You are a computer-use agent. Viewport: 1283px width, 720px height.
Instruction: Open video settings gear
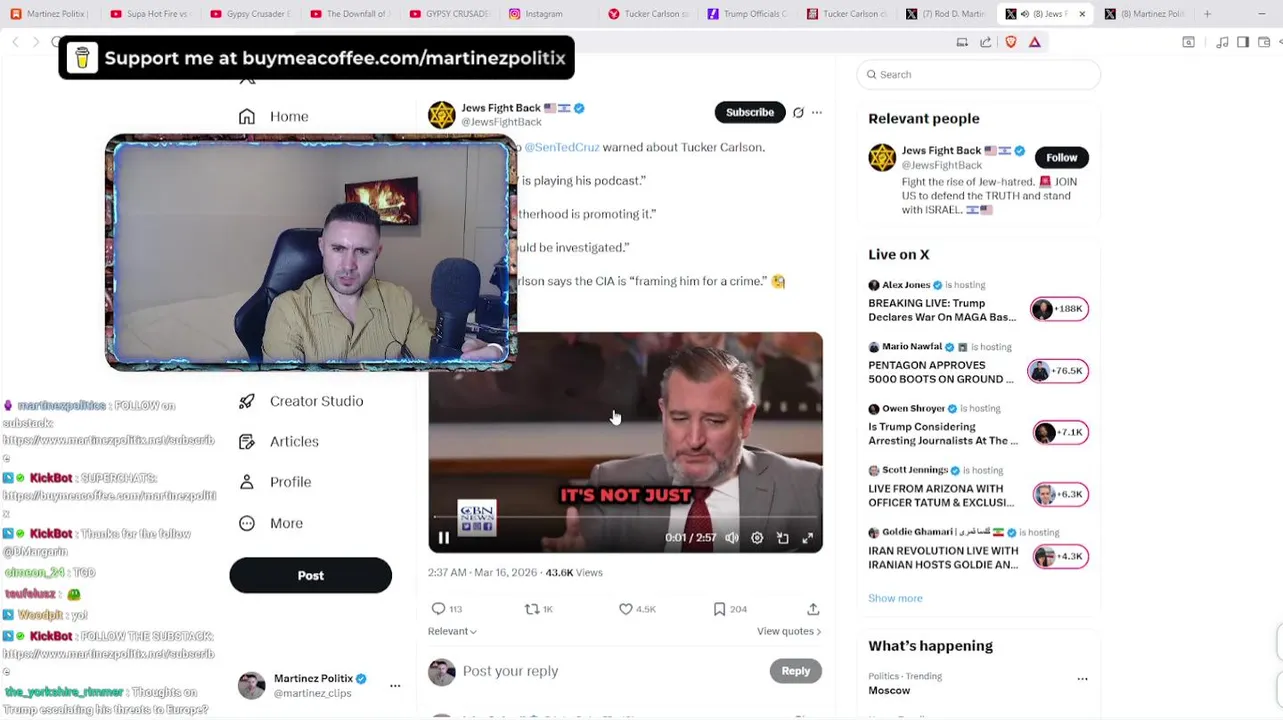757,538
